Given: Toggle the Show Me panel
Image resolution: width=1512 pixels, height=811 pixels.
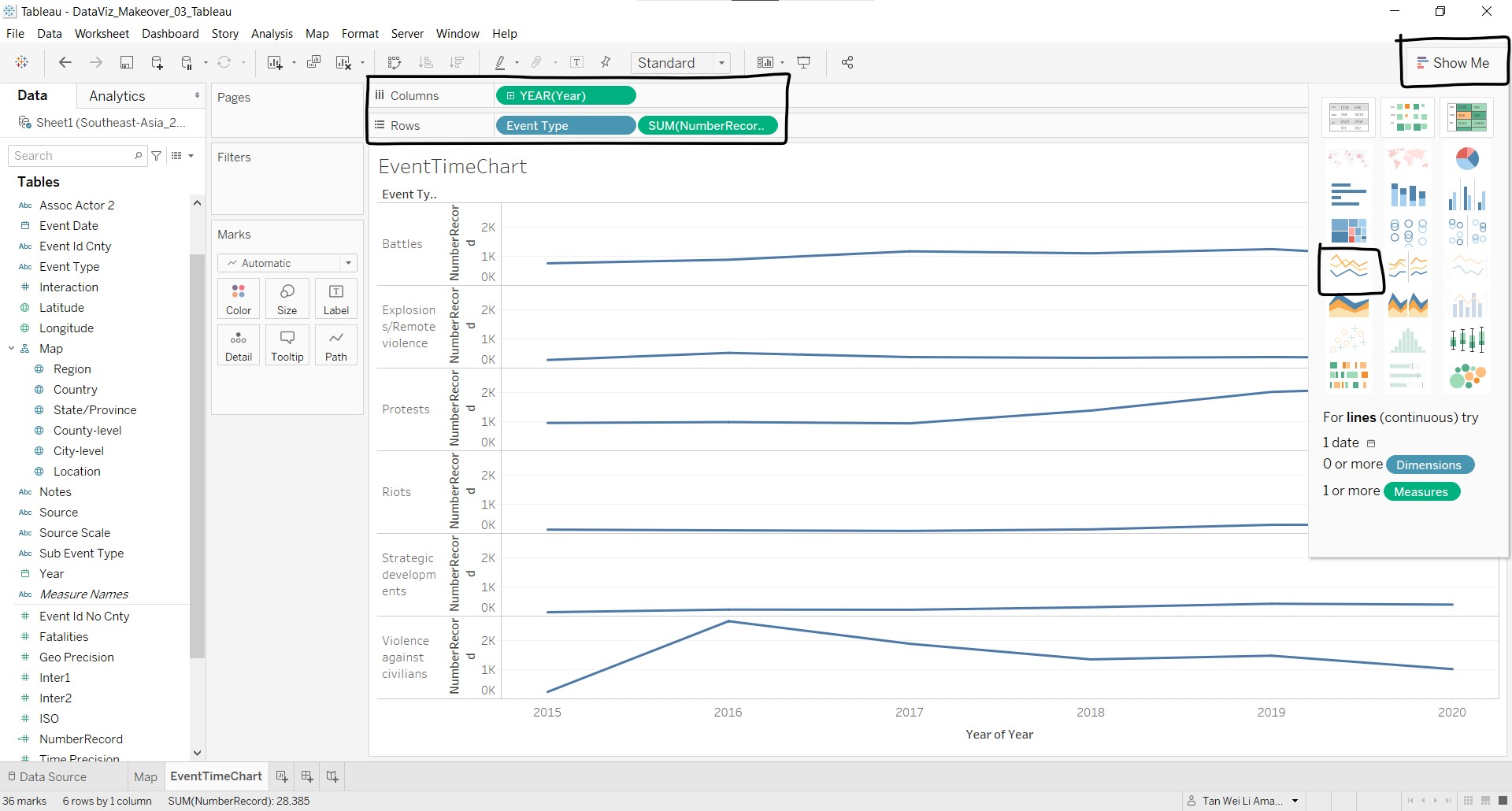Looking at the screenshot, I should click(1453, 63).
